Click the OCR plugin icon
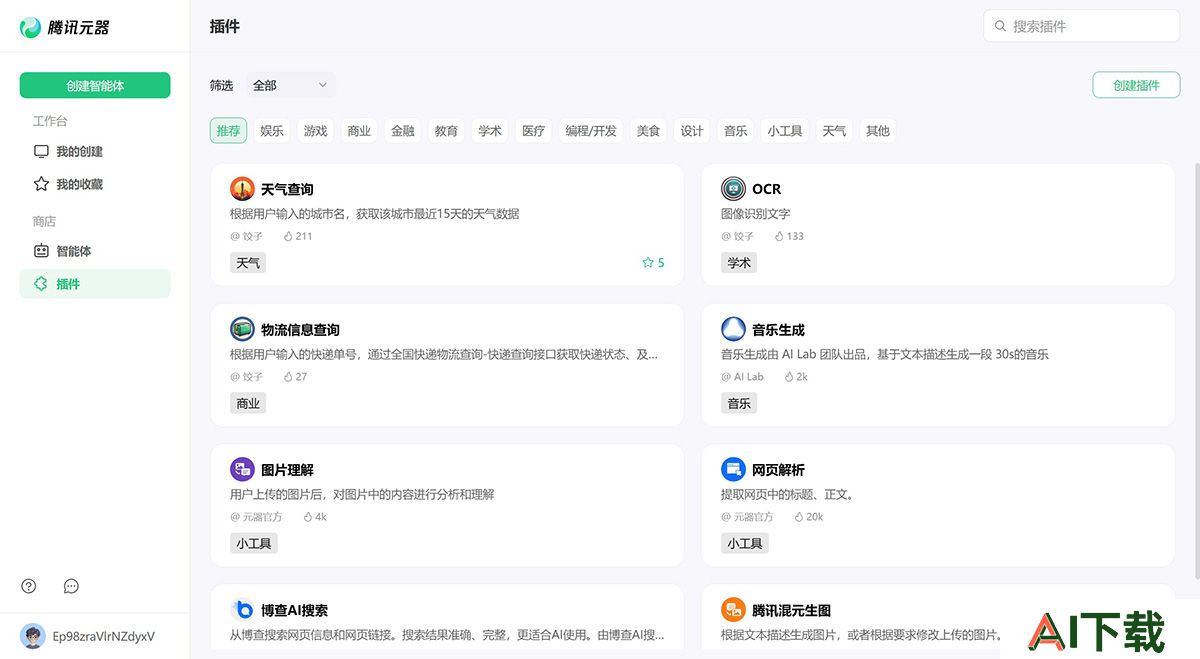 click(x=733, y=189)
